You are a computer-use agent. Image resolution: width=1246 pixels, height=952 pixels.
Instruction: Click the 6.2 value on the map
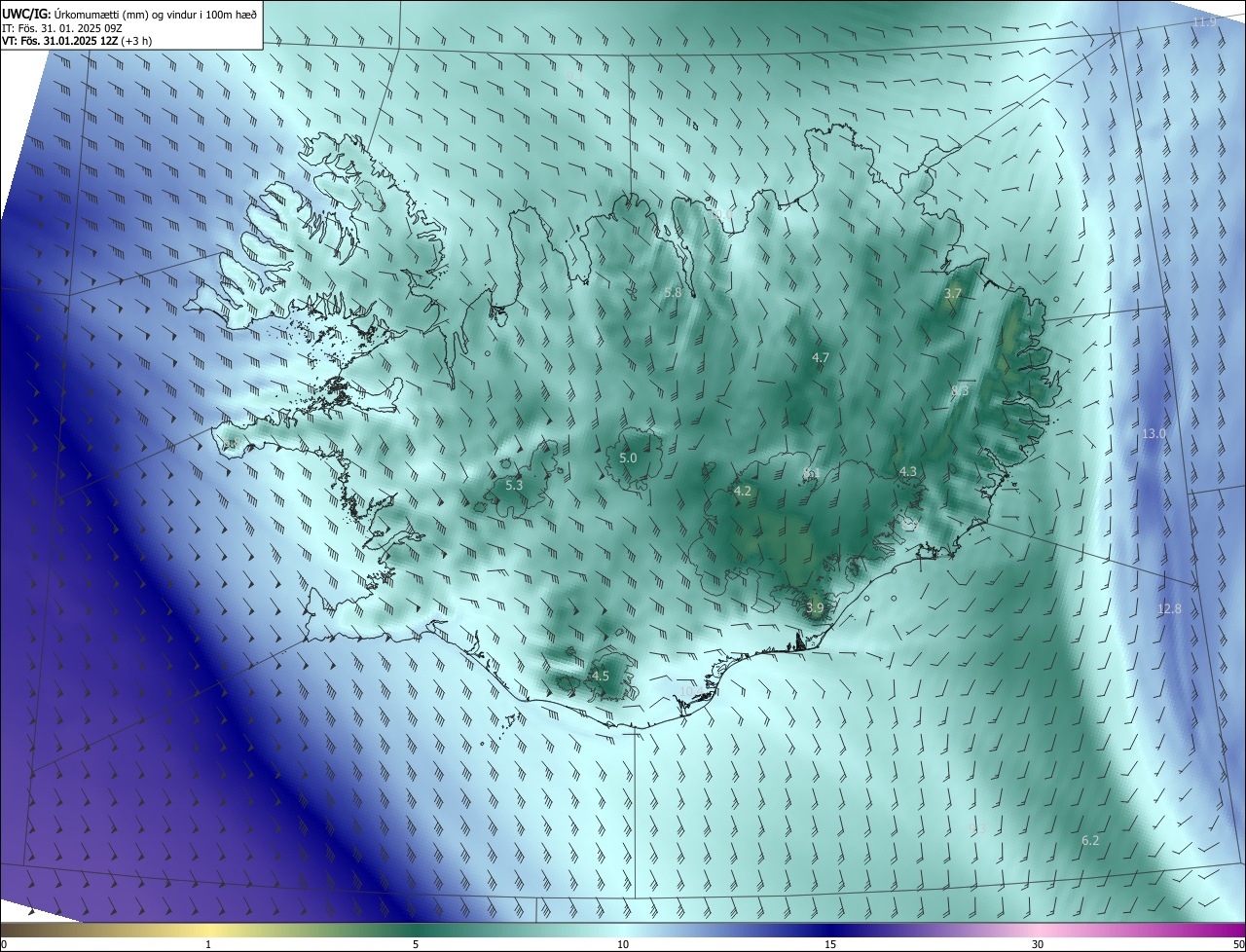1090,840
